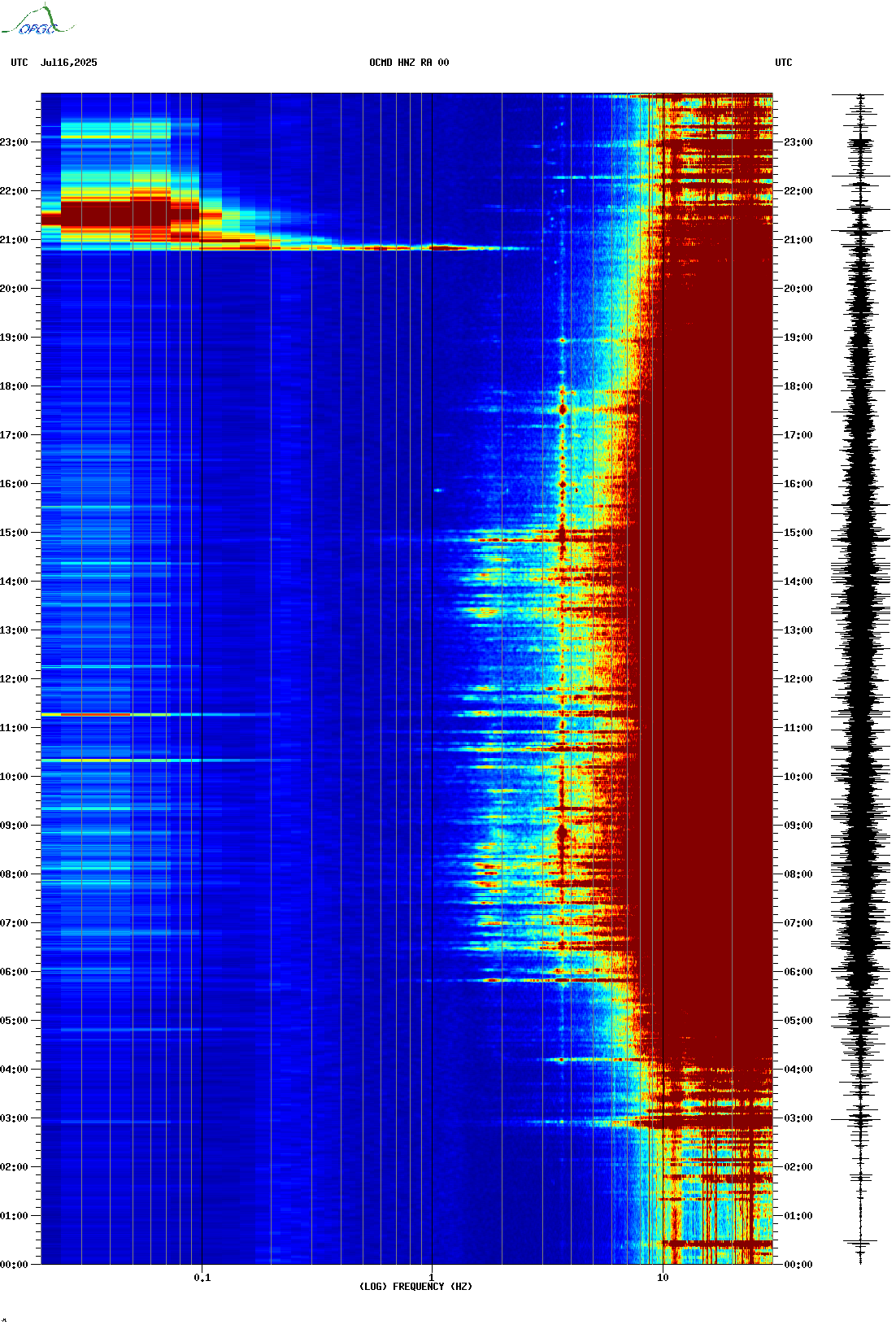Click the station title "OCMD HNZ RA 00"

pos(409,63)
